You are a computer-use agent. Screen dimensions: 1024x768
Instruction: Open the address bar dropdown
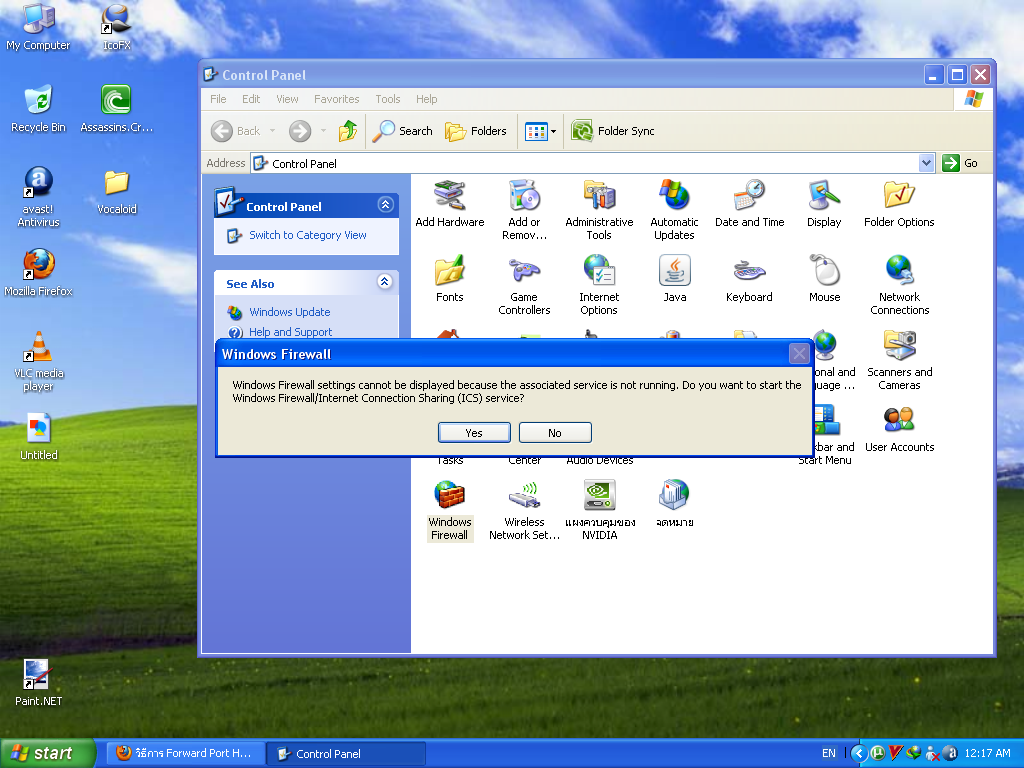(926, 163)
